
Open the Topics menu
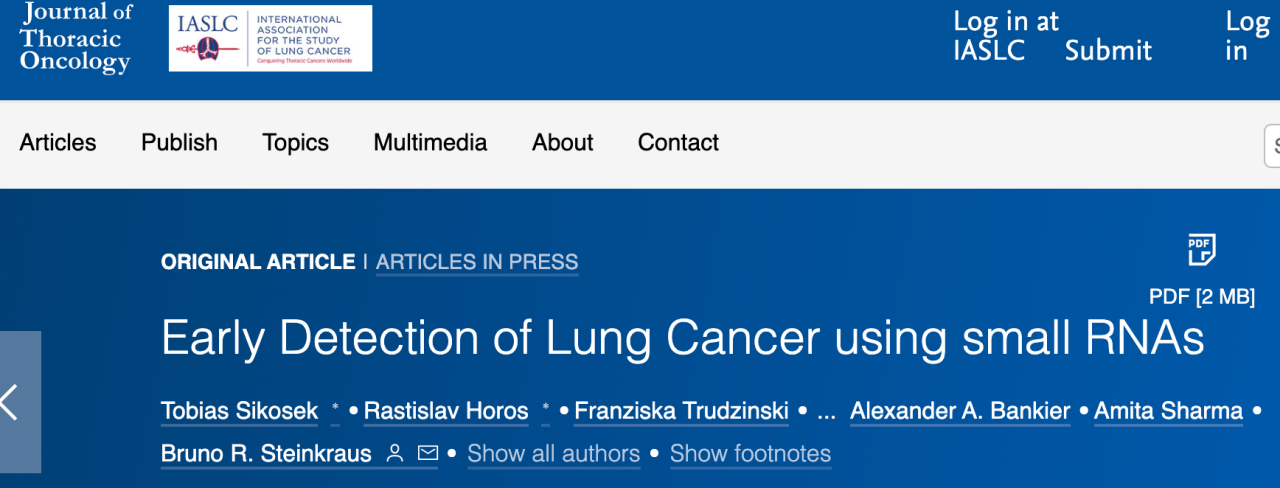click(x=295, y=143)
